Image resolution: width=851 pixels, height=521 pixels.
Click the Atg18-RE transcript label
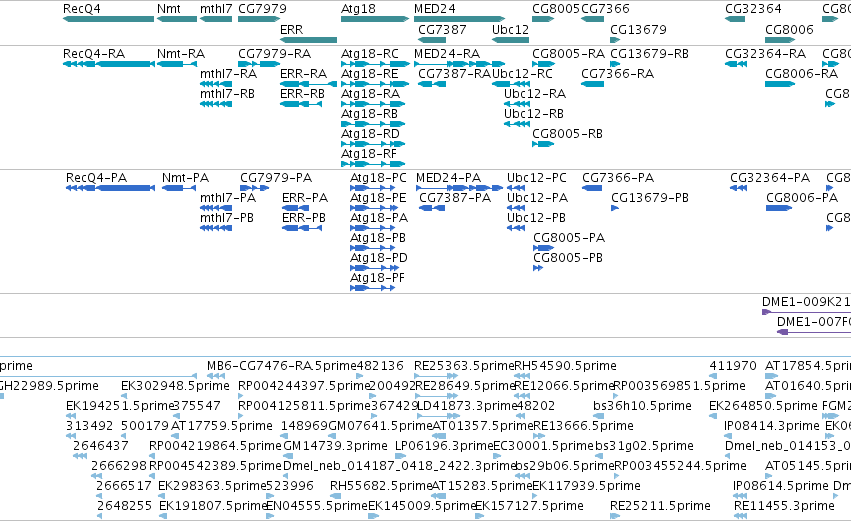coord(370,74)
